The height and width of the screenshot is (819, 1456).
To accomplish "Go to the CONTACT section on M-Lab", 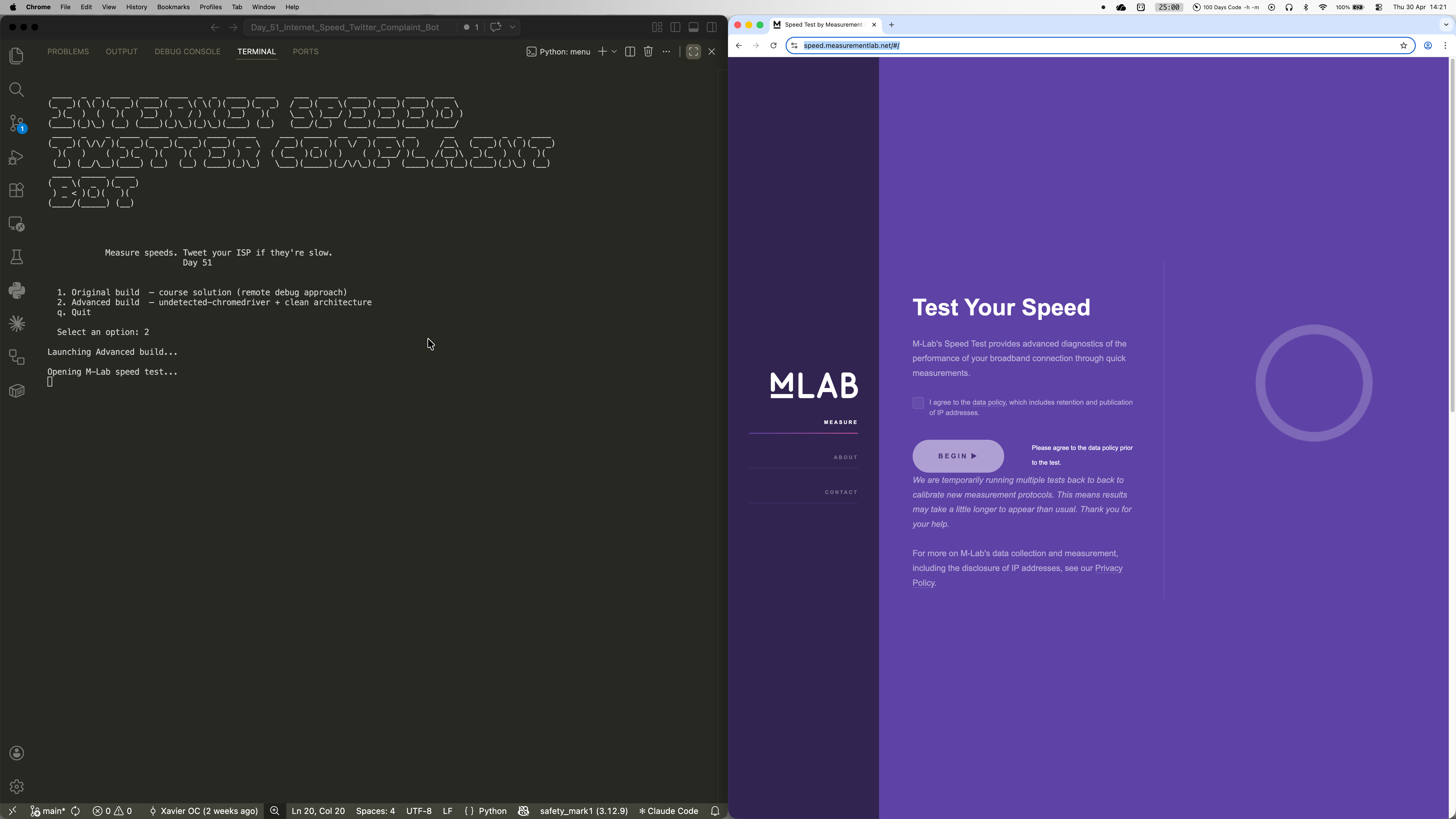I will (841, 492).
